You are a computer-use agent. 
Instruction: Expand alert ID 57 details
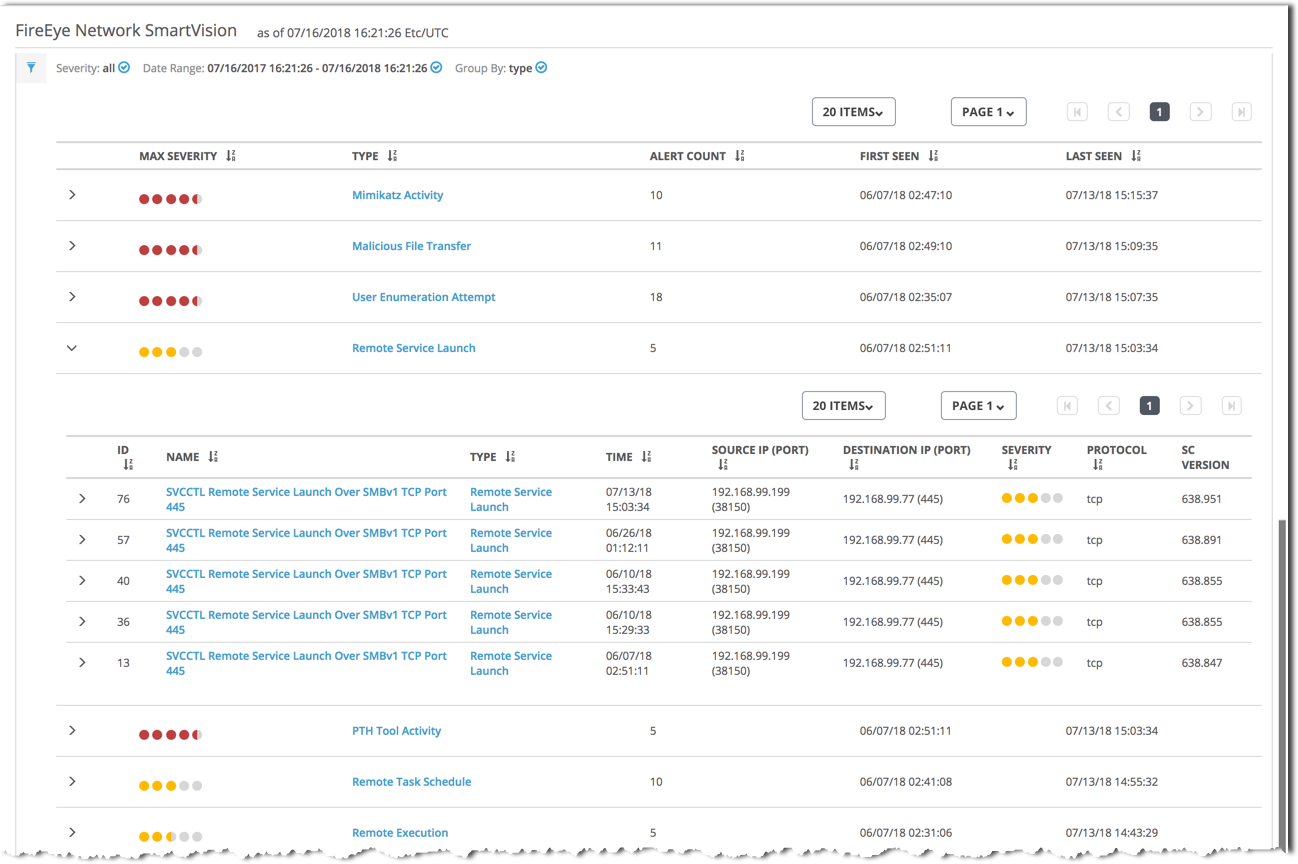[82, 540]
